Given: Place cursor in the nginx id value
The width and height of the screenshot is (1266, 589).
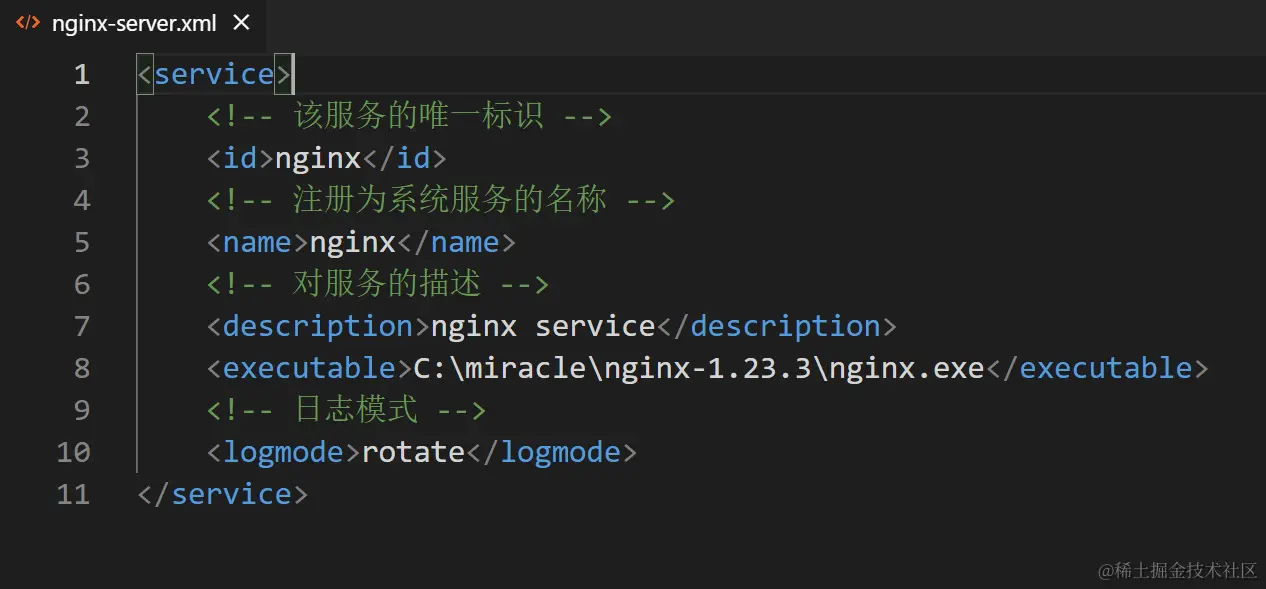Looking at the screenshot, I should [317, 159].
